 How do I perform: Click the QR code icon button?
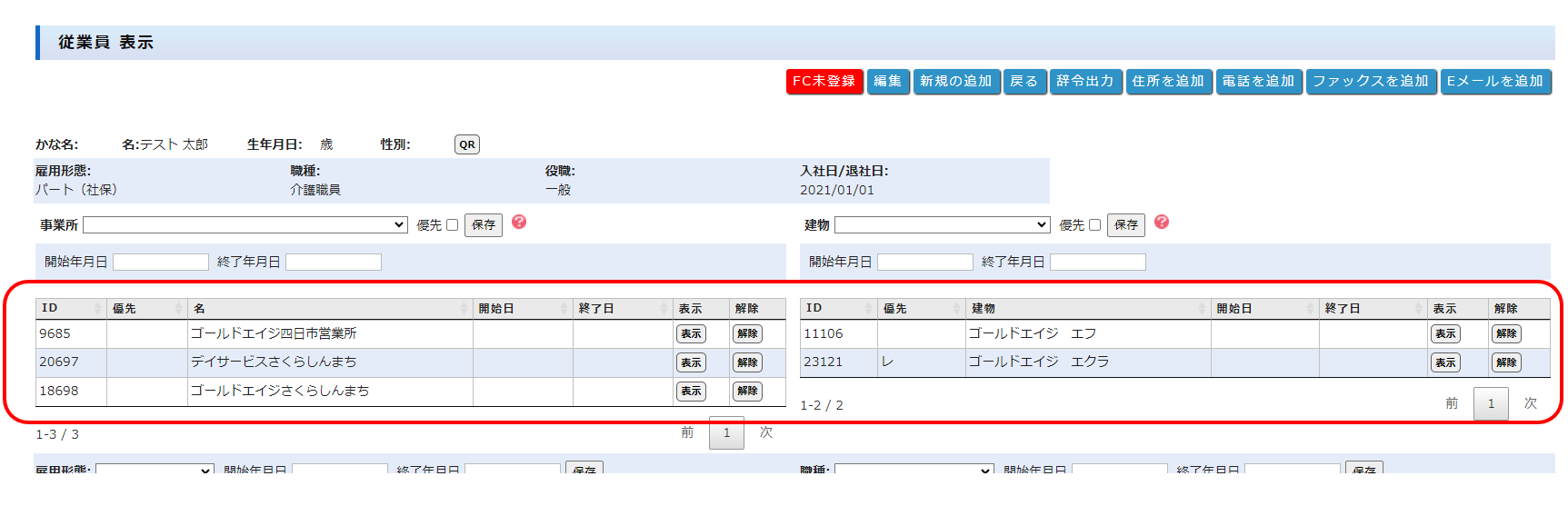pyautogui.click(x=466, y=144)
